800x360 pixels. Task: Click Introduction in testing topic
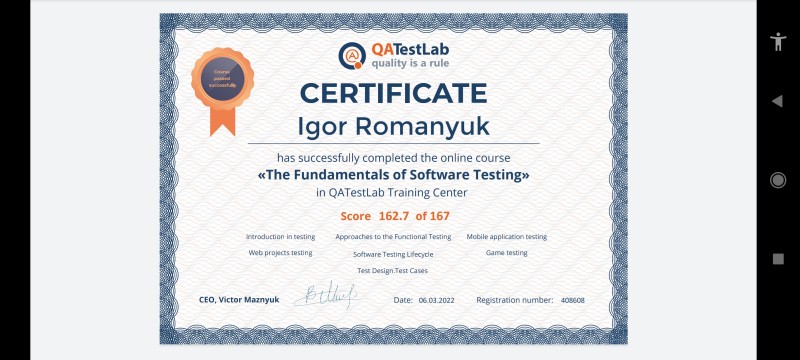point(280,237)
